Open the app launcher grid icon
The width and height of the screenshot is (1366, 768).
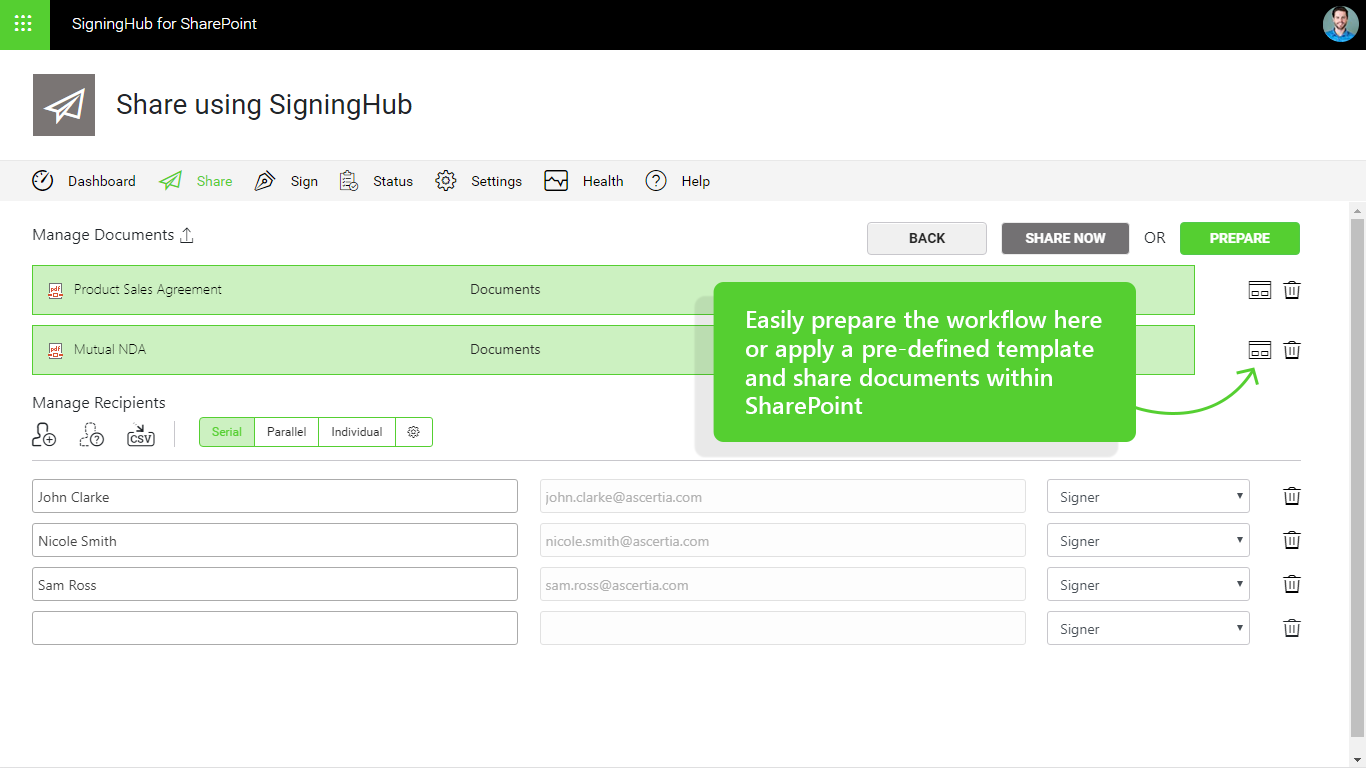pos(24,24)
